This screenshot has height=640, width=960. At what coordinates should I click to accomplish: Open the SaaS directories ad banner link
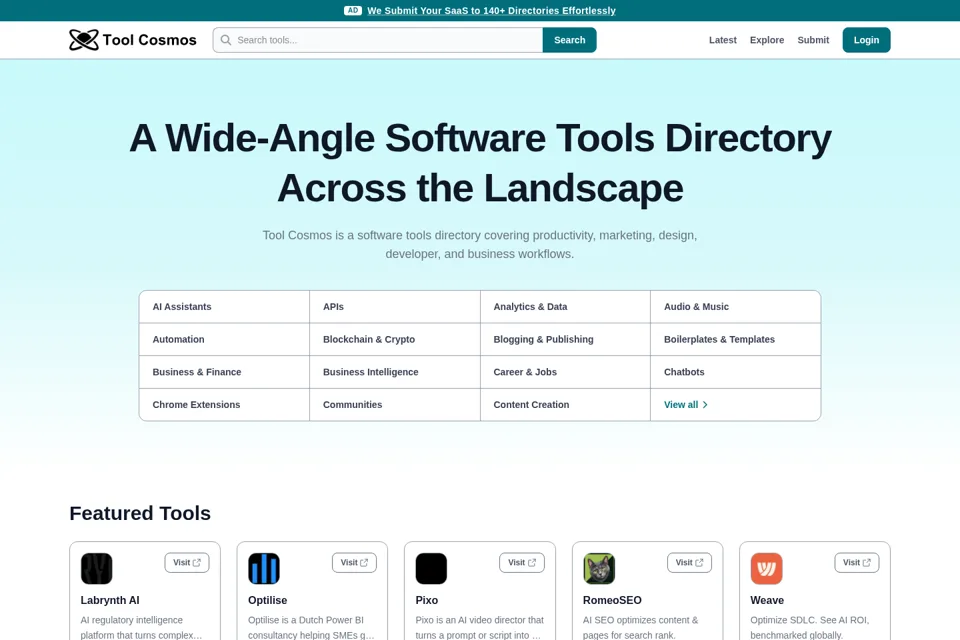click(x=491, y=10)
